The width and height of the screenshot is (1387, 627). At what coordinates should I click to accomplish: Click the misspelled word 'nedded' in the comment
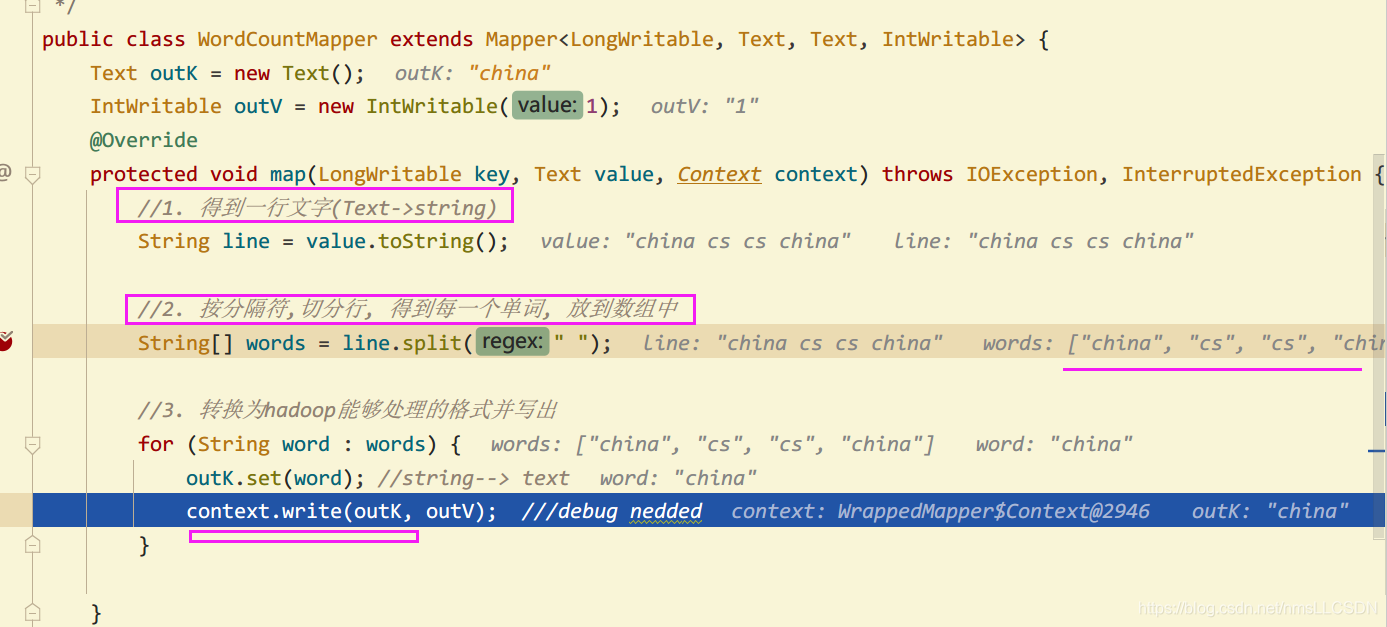click(666, 511)
